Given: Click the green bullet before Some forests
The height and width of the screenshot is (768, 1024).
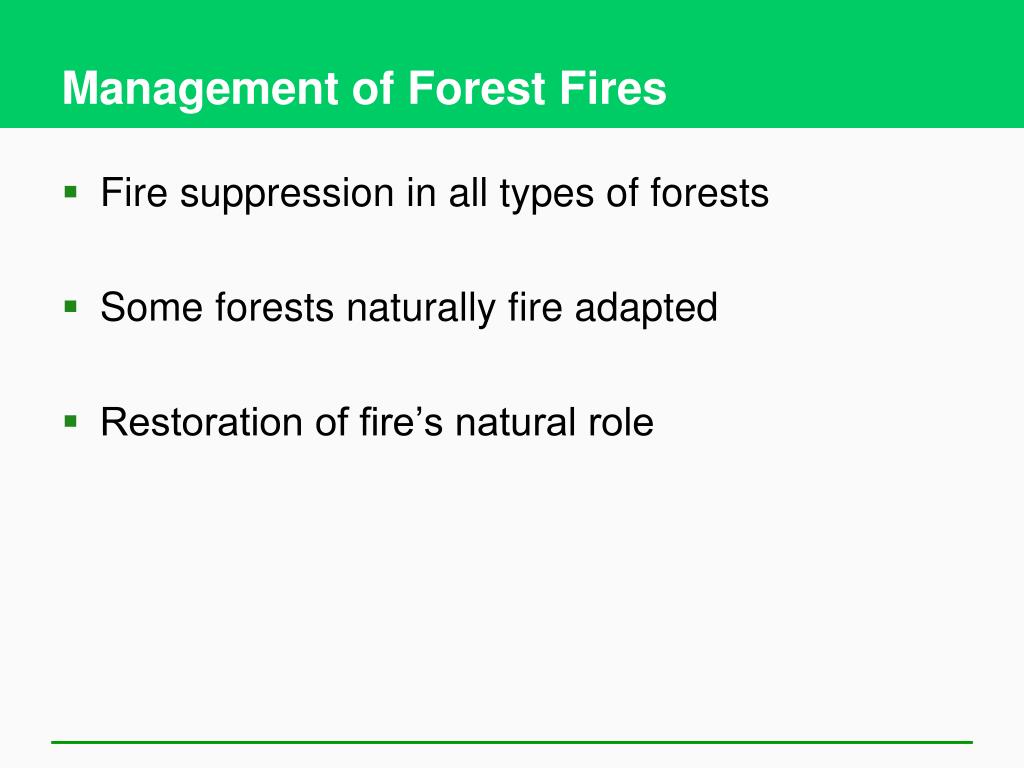Looking at the screenshot, I should [71, 306].
